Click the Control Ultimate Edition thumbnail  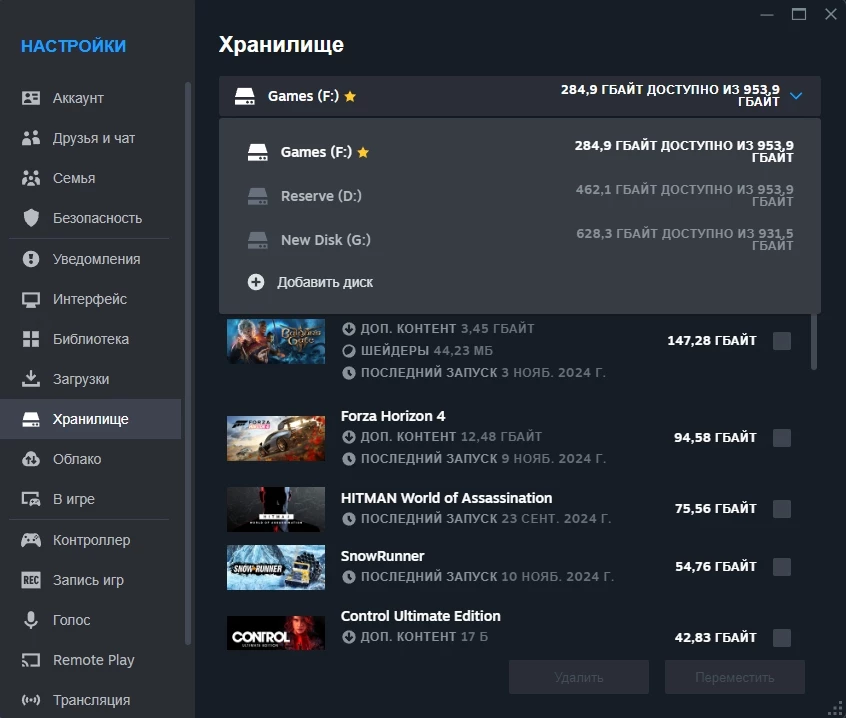[276, 634]
